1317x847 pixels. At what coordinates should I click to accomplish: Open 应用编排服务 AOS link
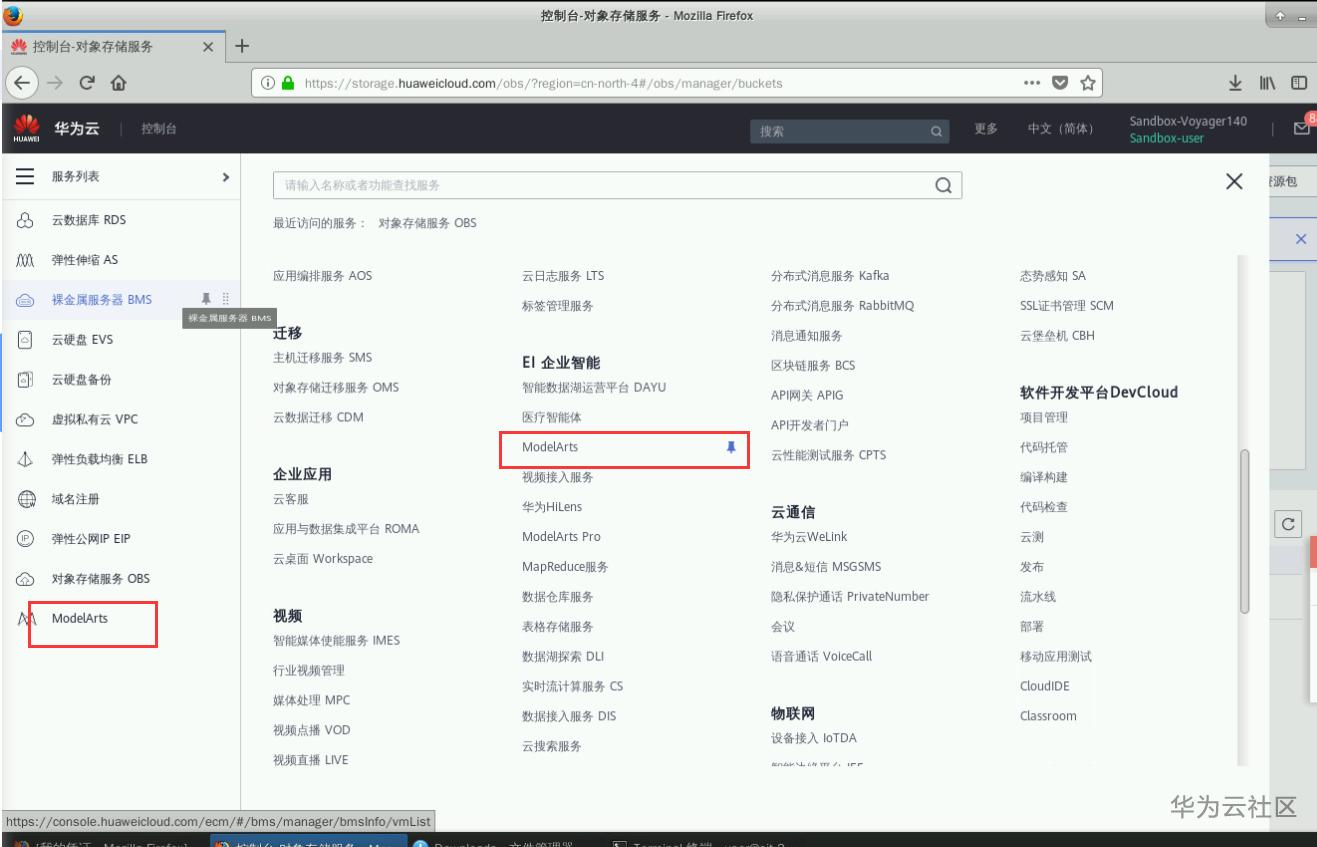323,276
